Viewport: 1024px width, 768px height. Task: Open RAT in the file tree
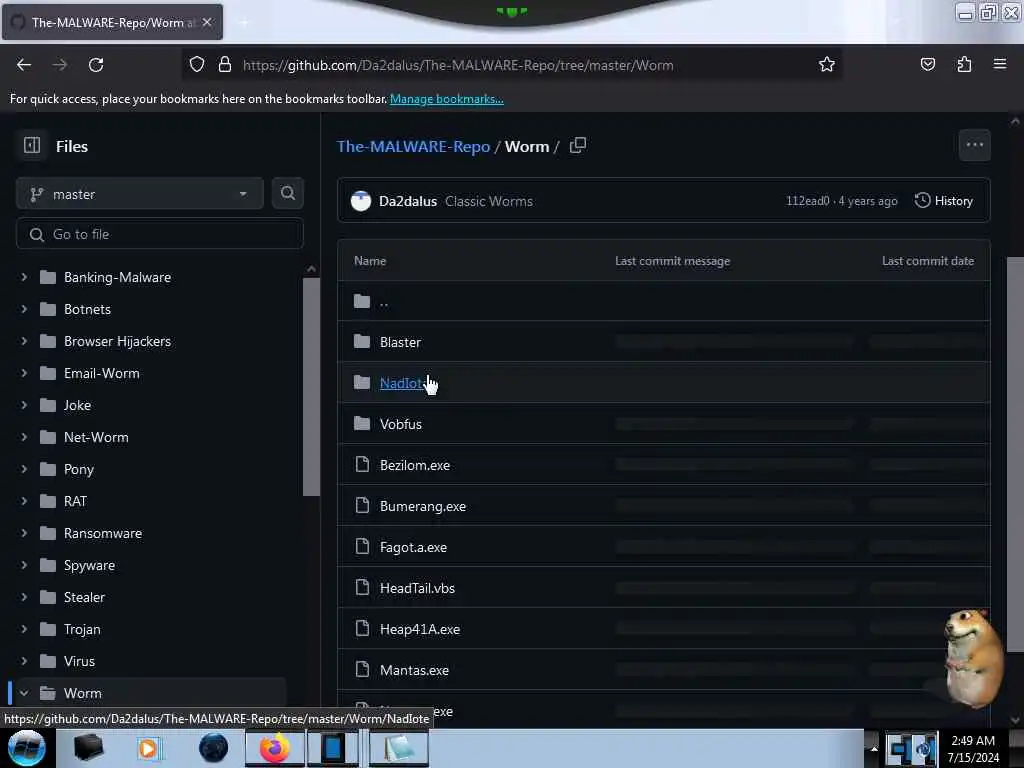click(x=75, y=501)
